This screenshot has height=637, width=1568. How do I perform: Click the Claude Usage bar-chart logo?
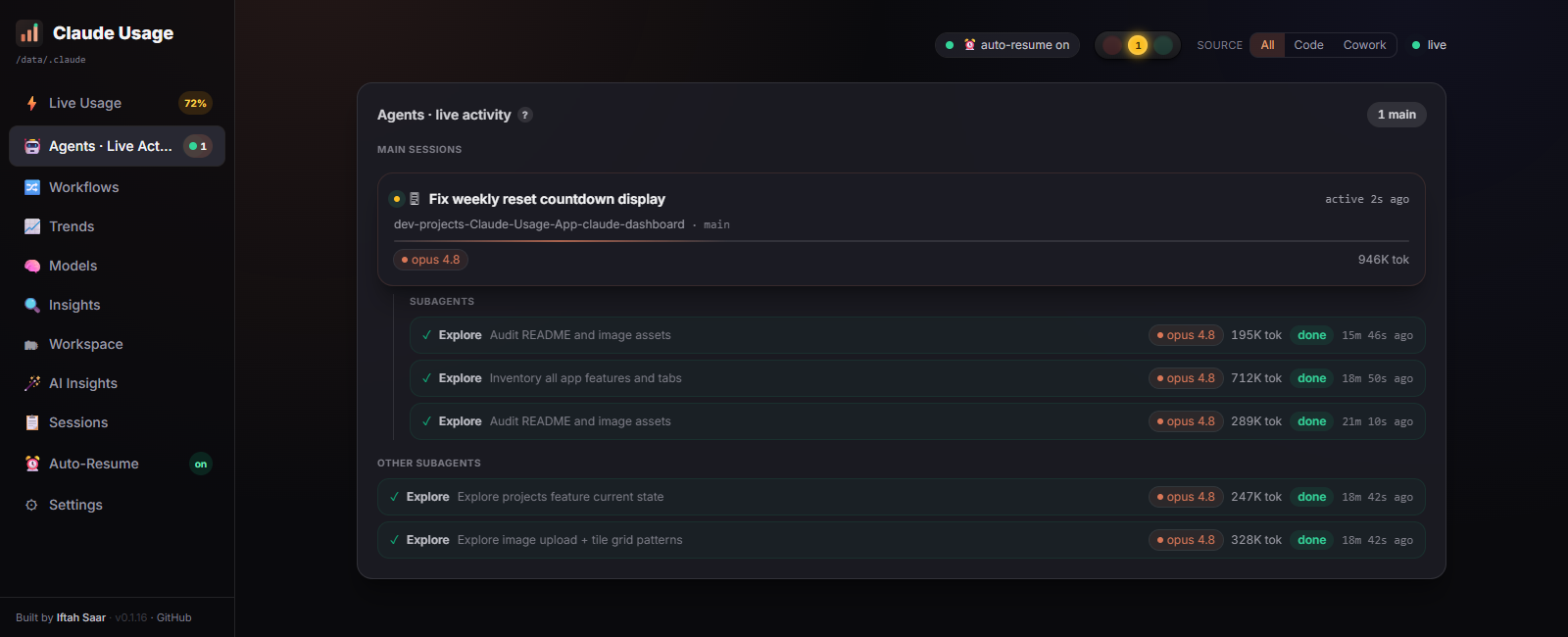click(29, 33)
